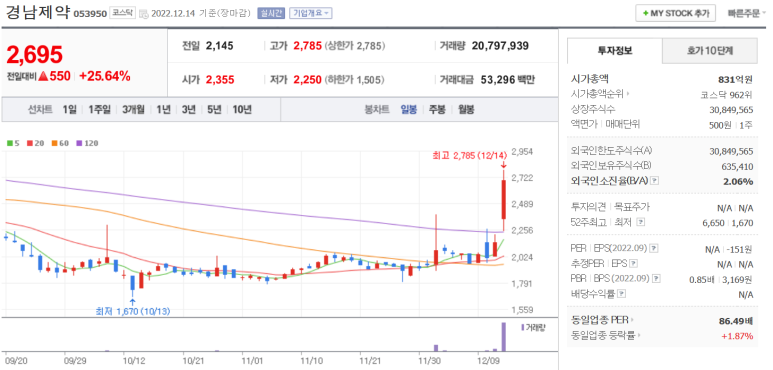Image resolution: width=773 pixels, height=370 pixels.
Task: Select the 3개월 line chart period
Action: 134,109
